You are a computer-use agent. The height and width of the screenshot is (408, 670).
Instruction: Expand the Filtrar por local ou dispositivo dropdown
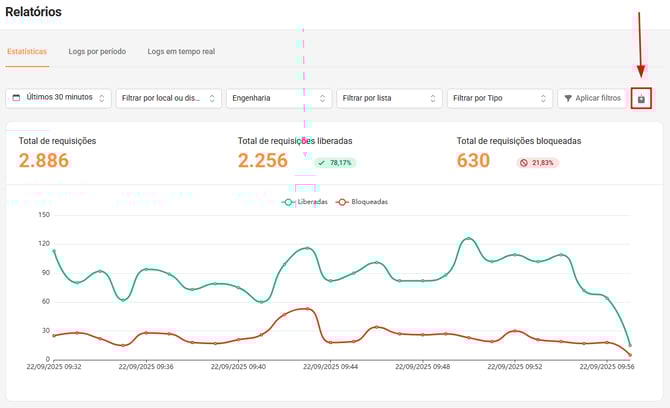[x=168, y=98]
